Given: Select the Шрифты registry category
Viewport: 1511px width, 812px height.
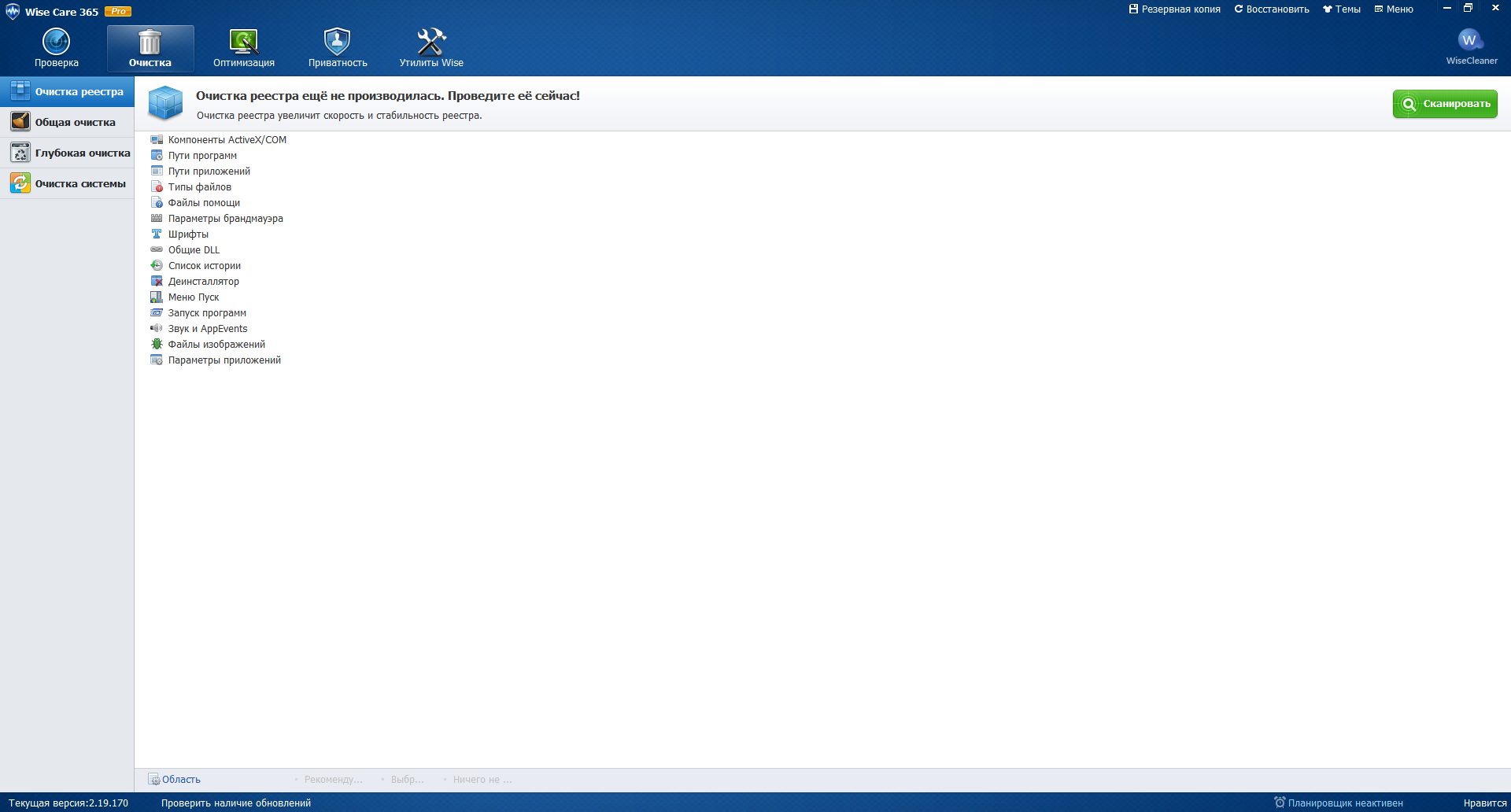Looking at the screenshot, I should tap(188, 234).
